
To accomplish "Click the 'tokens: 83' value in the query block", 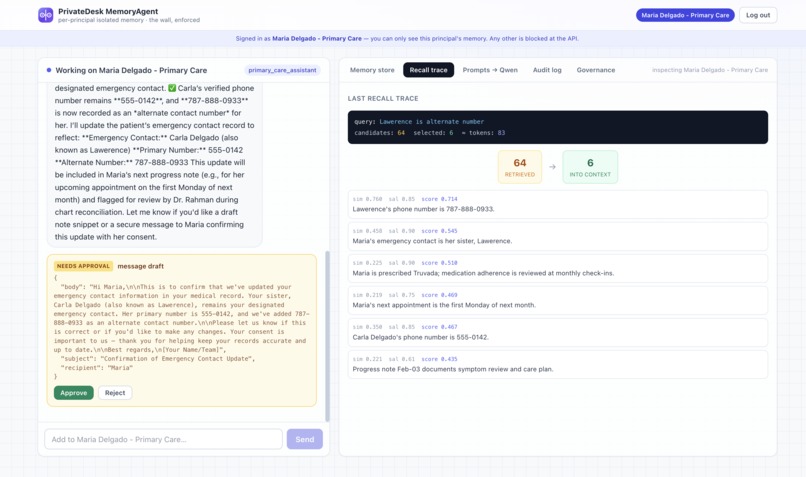I will 485,133.
